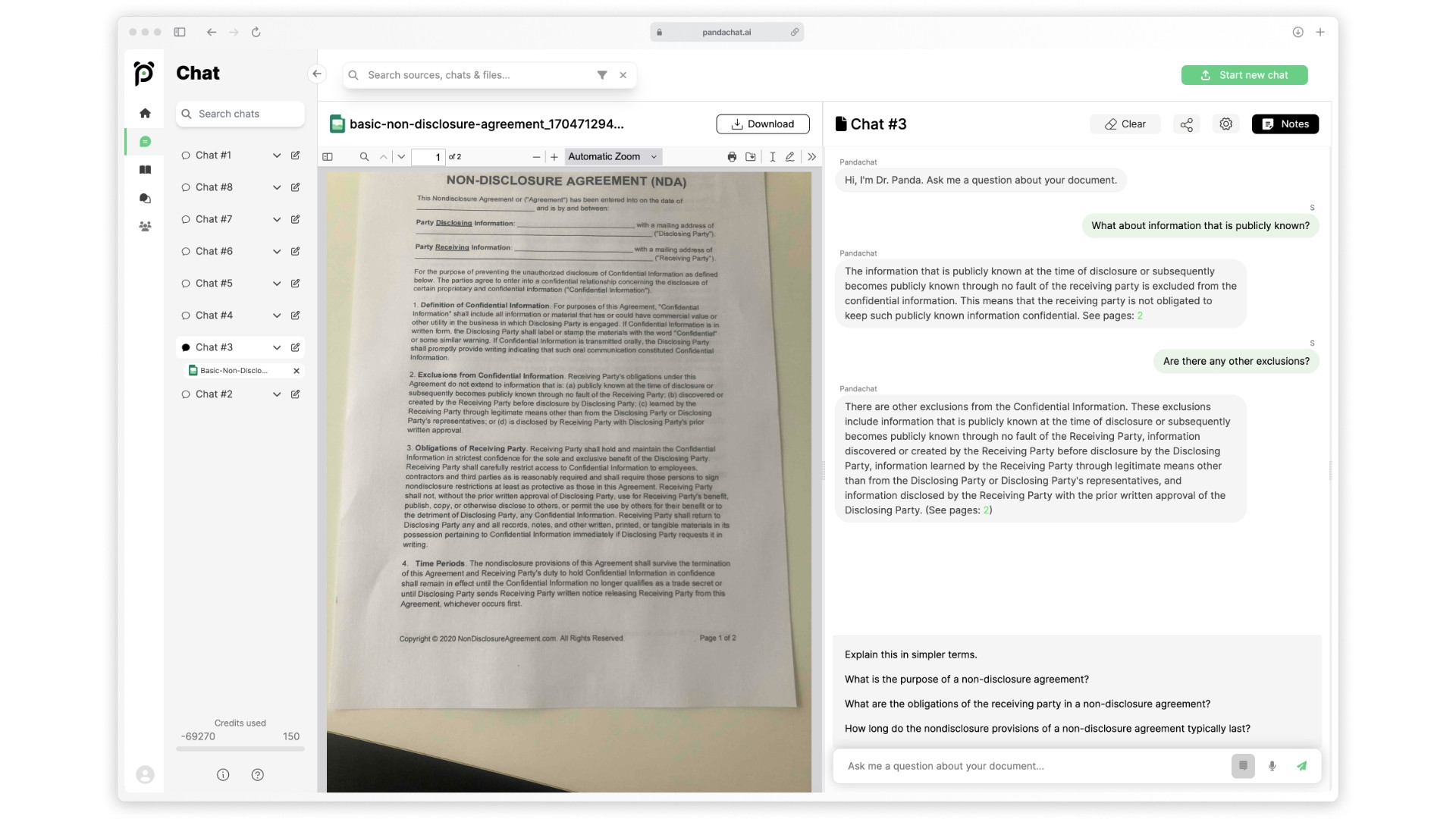
Task: Select suggestion about how long provisions last
Action: 1047,729
